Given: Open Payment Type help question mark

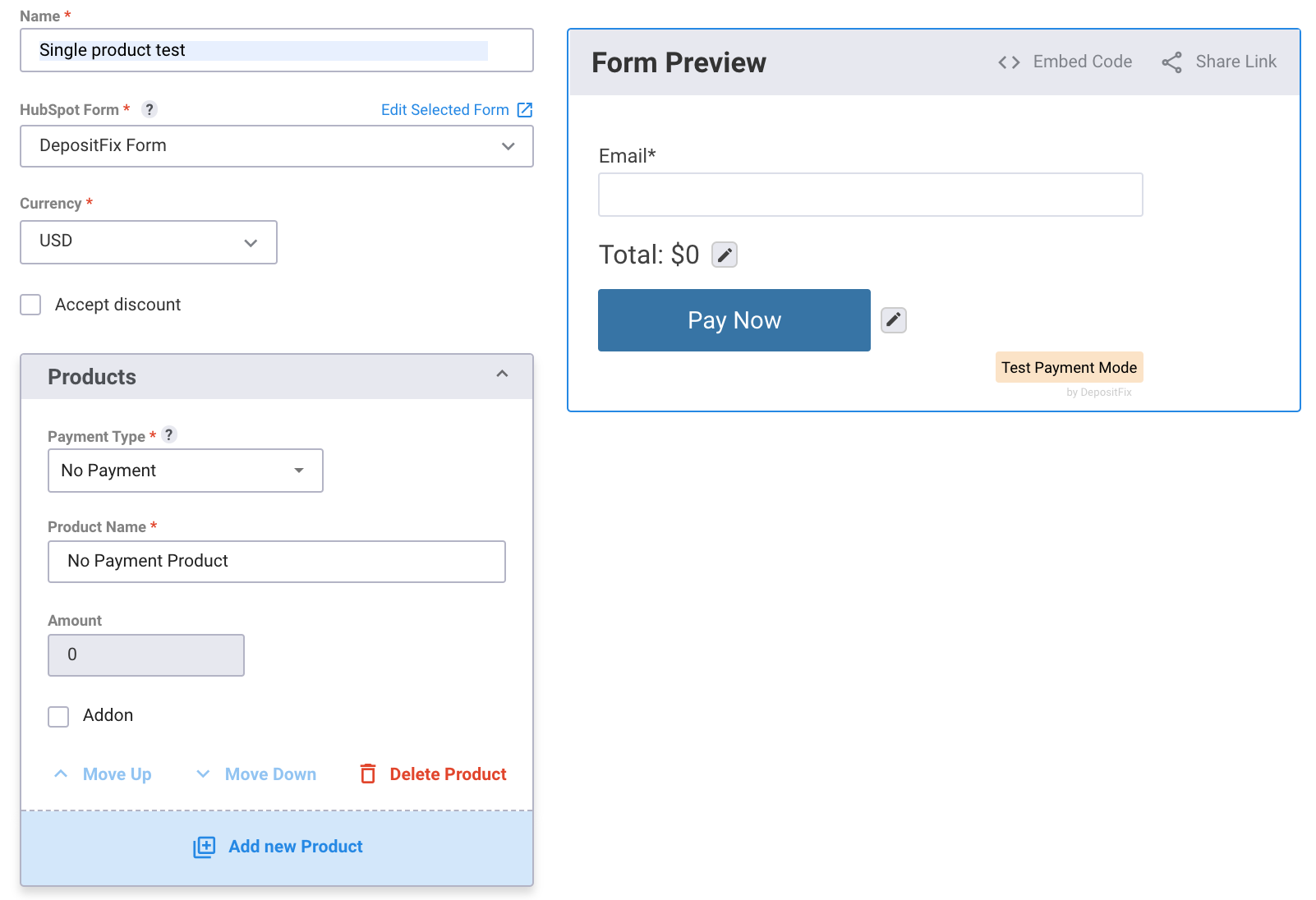Looking at the screenshot, I should 169,434.
